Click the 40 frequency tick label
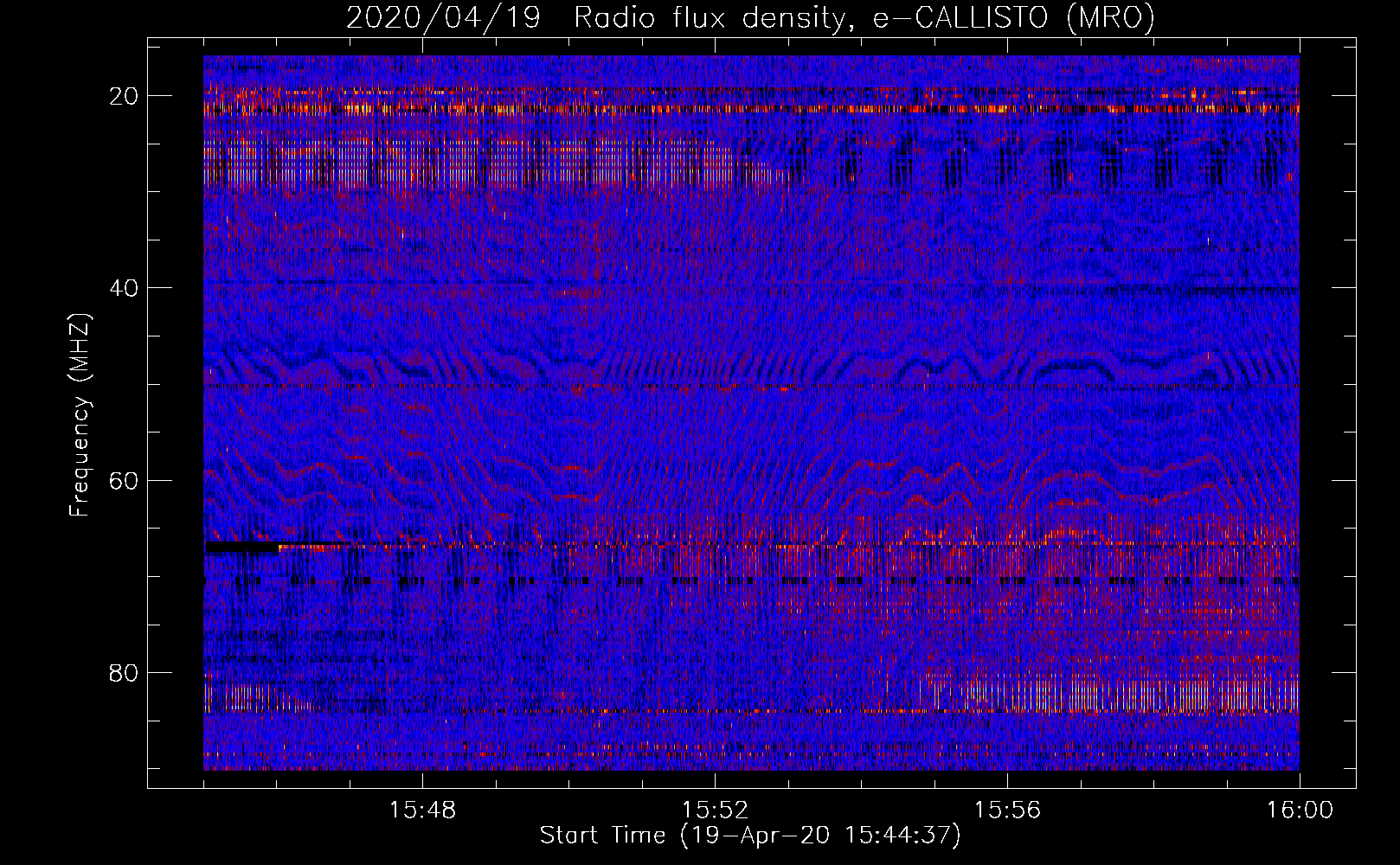The image size is (1400, 865). point(124,288)
